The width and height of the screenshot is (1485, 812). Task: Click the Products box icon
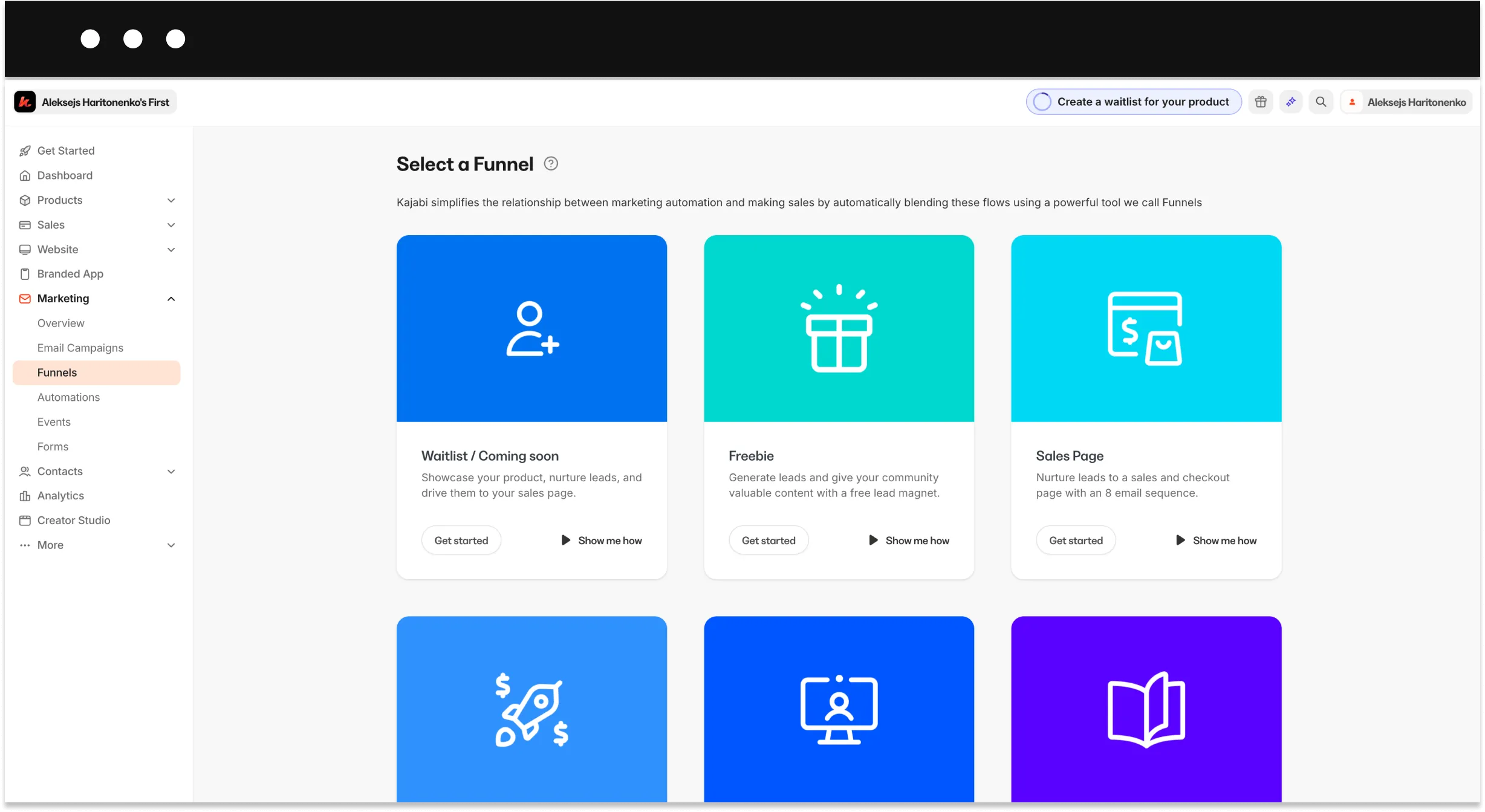[25, 200]
